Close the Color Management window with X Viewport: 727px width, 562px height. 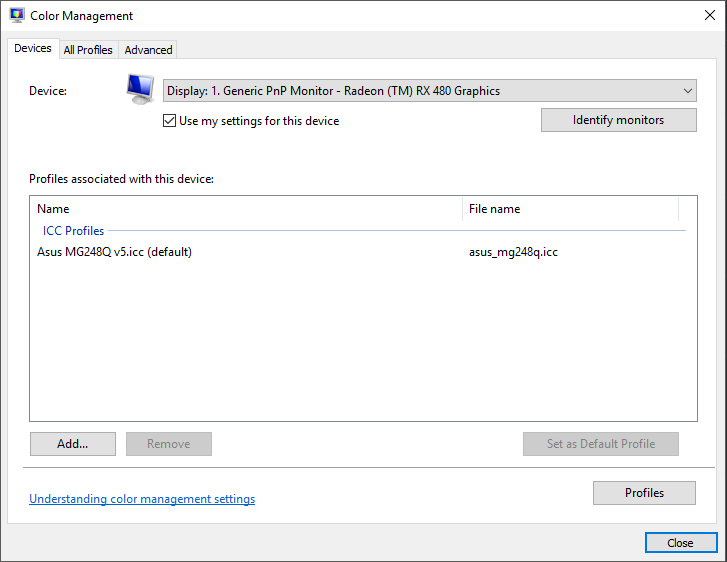pyautogui.click(x=709, y=15)
